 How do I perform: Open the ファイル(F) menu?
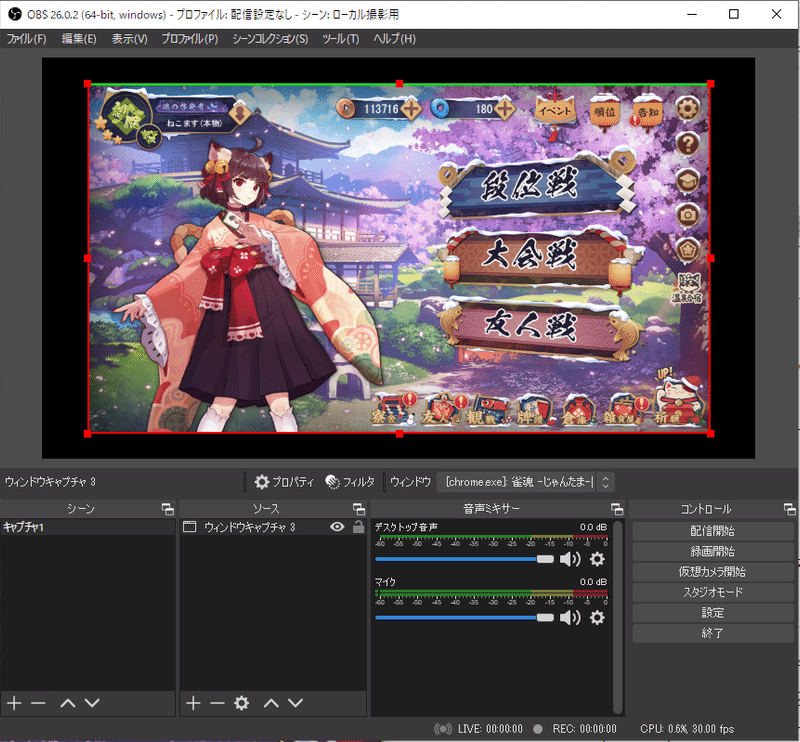coord(26,39)
